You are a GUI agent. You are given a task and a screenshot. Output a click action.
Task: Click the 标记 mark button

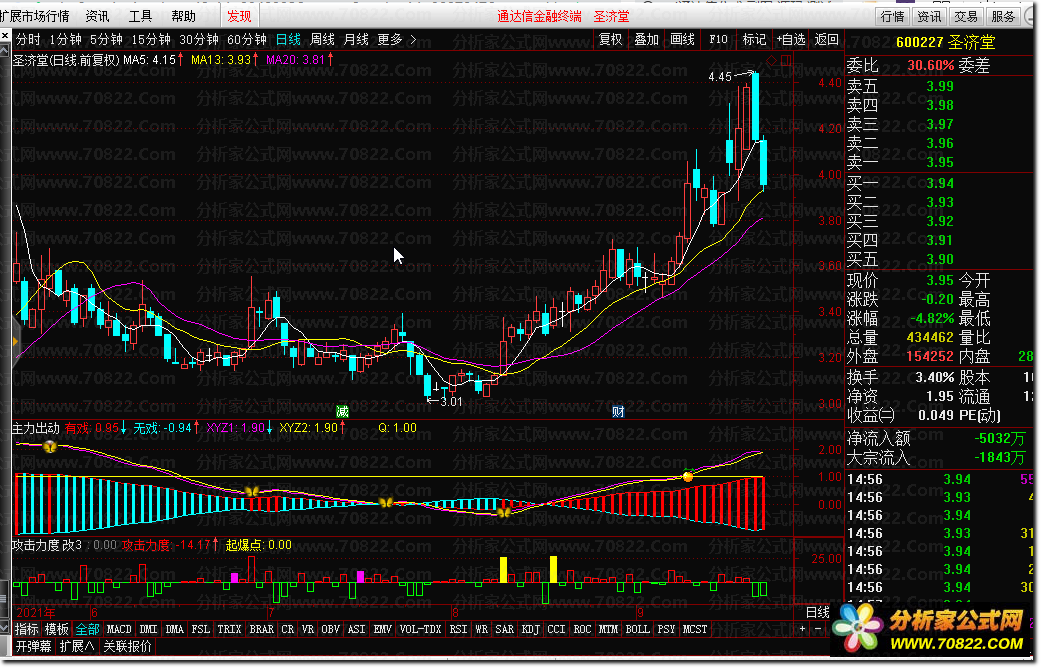point(754,39)
